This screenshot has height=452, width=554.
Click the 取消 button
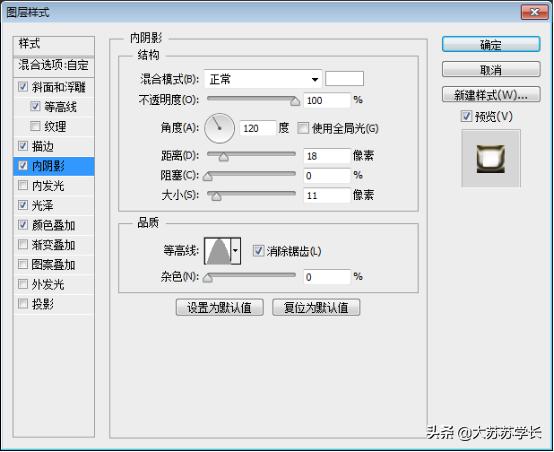(x=491, y=70)
